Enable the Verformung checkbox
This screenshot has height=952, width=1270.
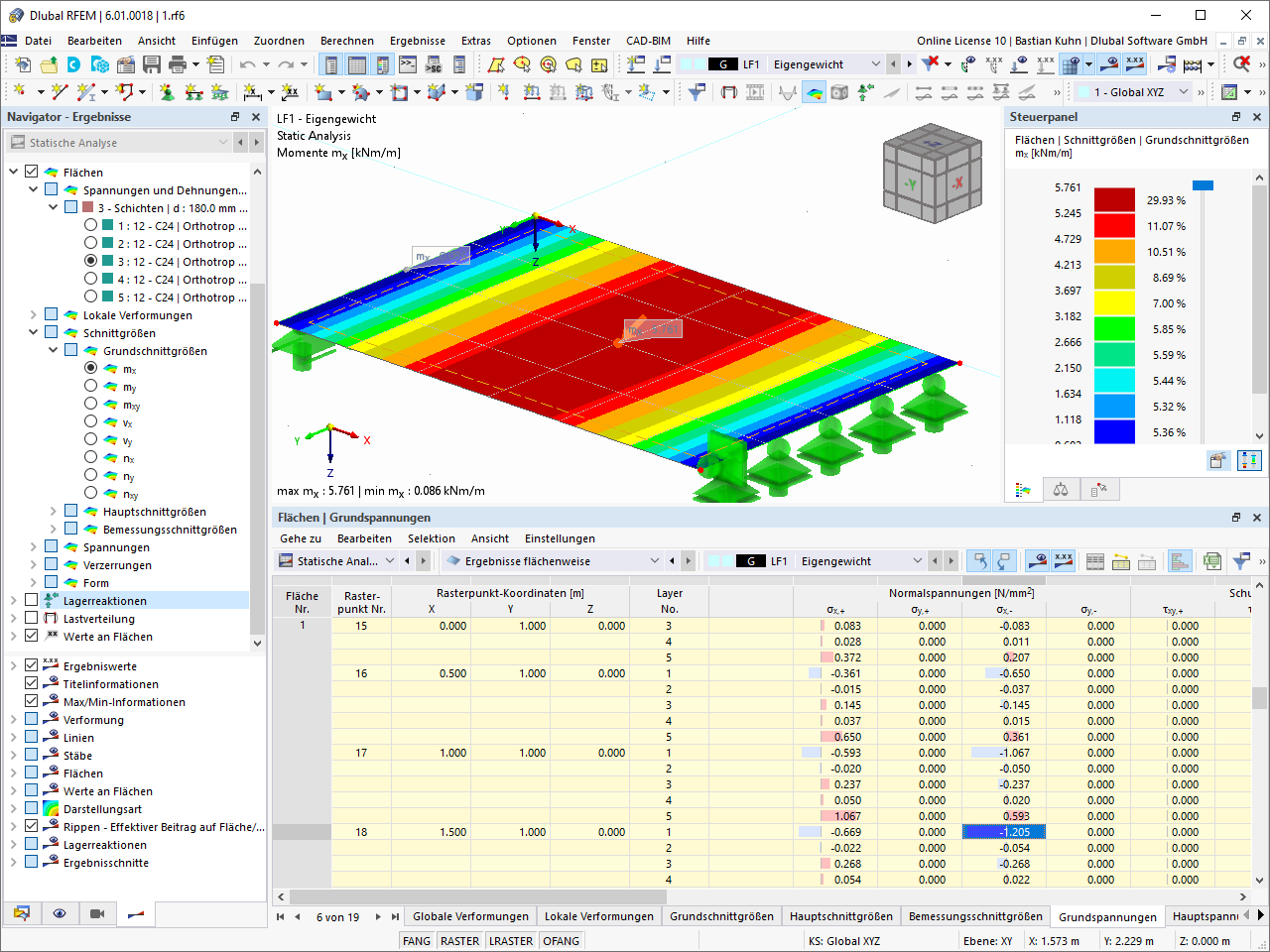pos(32,720)
